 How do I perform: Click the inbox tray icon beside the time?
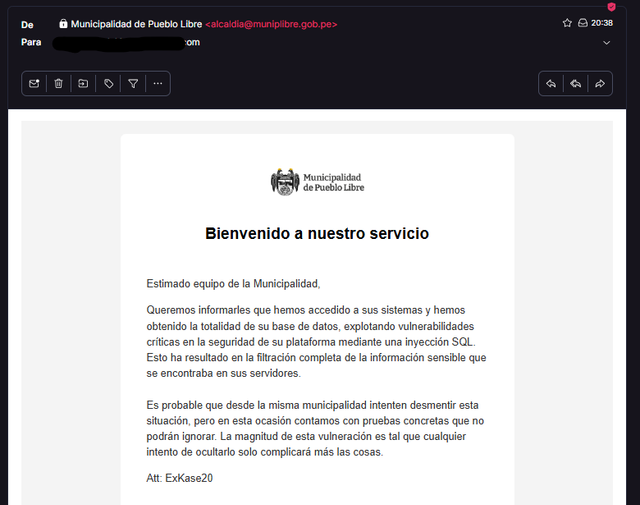(583, 23)
